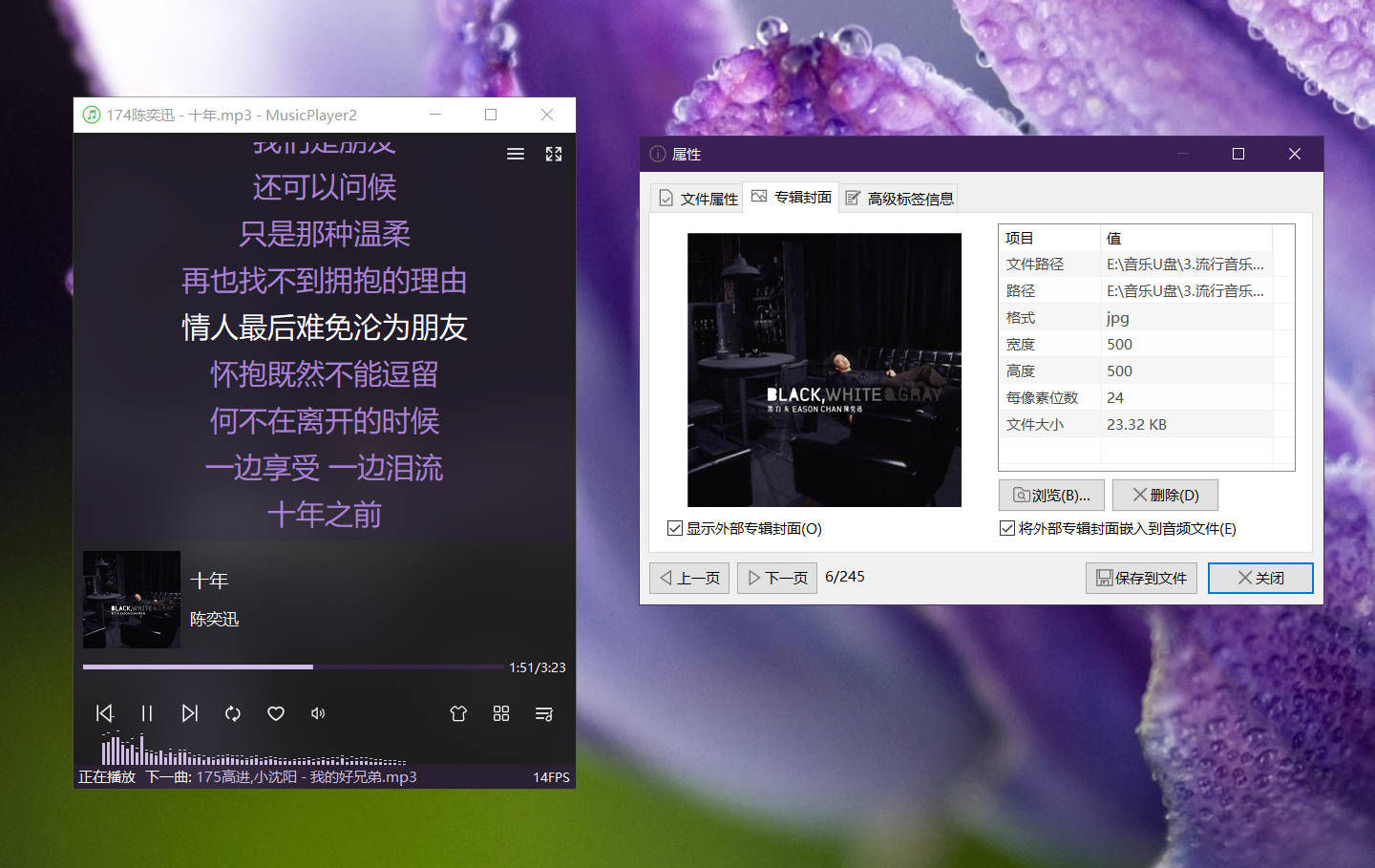Click lyric line 还可以问候
Image resolution: width=1375 pixels, height=868 pixels.
325,187
